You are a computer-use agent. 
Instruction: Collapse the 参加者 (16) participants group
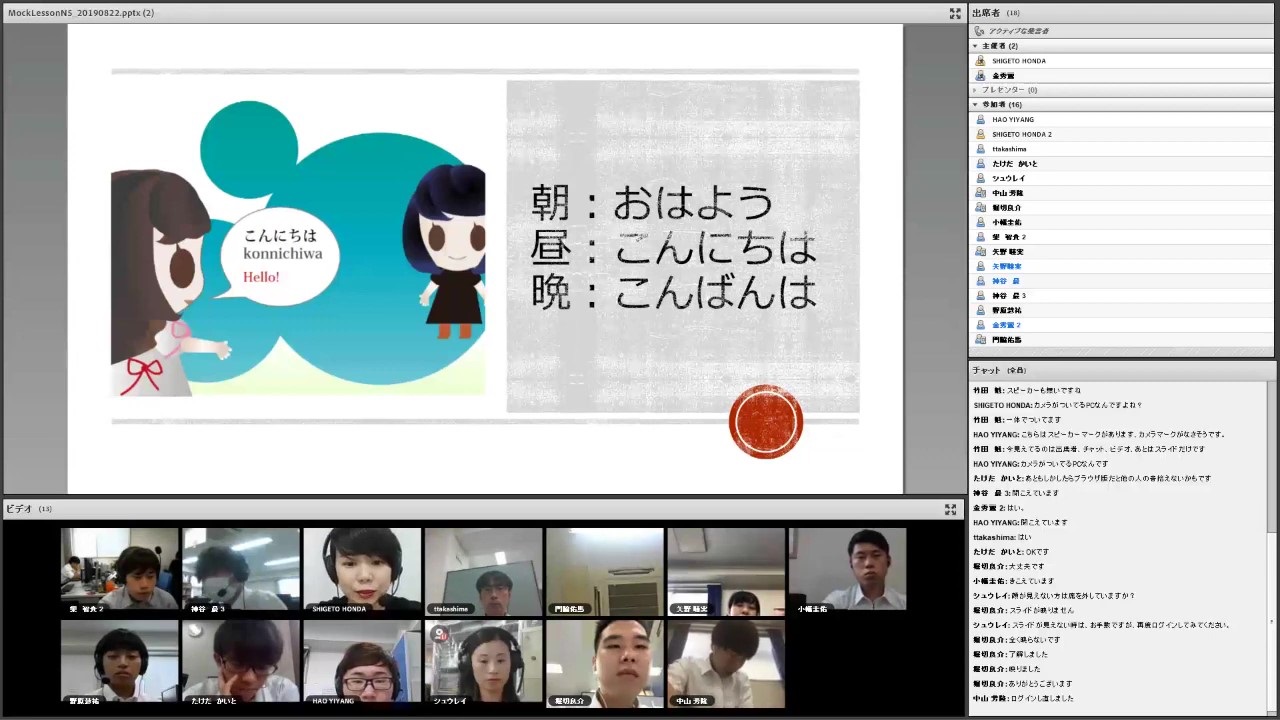pos(975,105)
